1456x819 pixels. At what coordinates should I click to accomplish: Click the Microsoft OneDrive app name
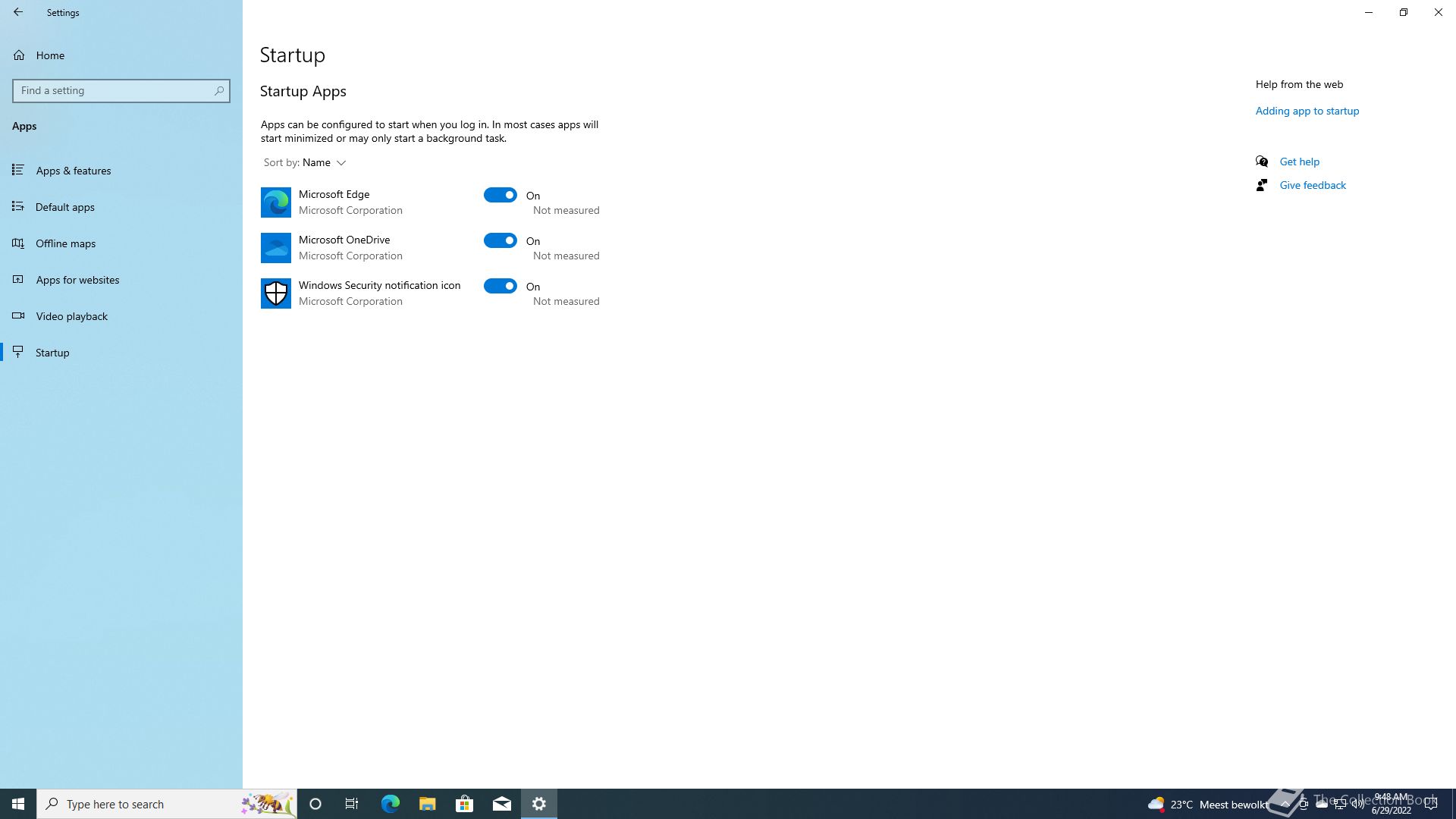tap(344, 240)
